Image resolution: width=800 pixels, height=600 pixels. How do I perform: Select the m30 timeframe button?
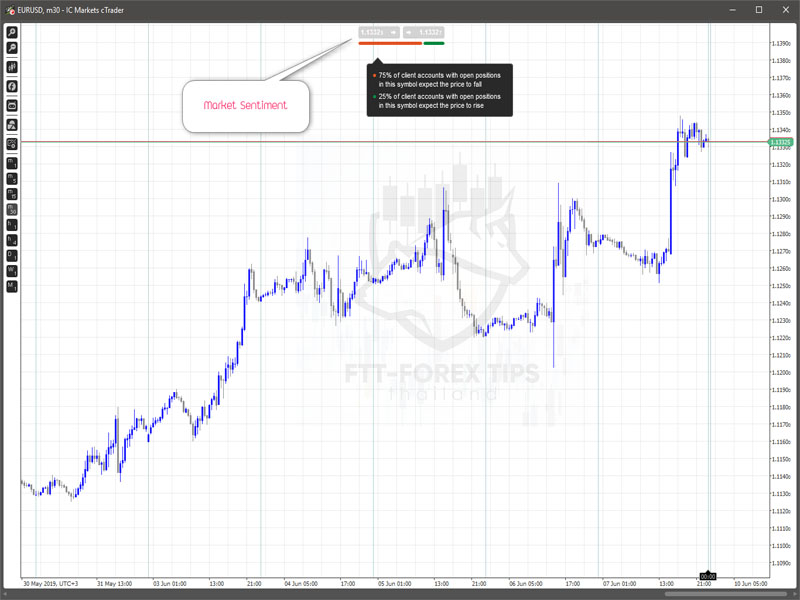pos(12,209)
